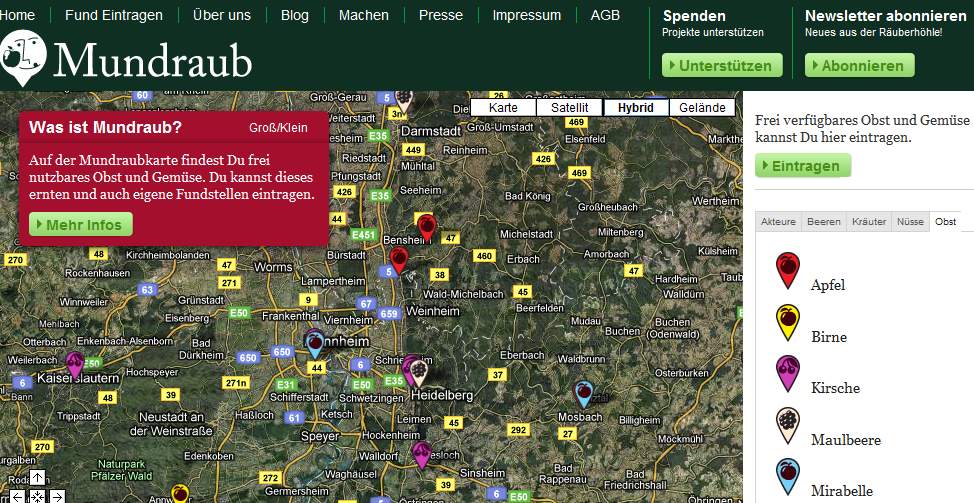Open the cherry marker near Kaiserslautern
The height and width of the screenshot is (503, 974).
point(75,363)
